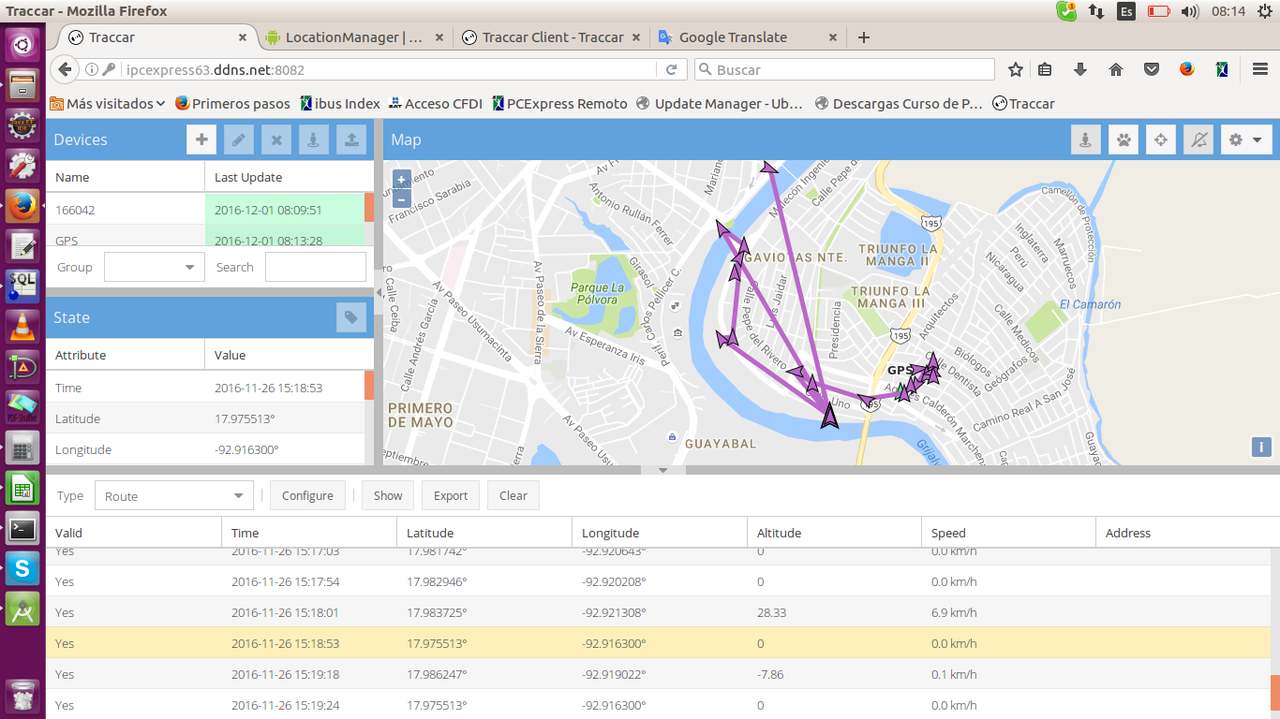The width and height of the screenshot is (1280, 719).
Task: Open Firefox downloads arrow icon
Action: [1080, 70]
